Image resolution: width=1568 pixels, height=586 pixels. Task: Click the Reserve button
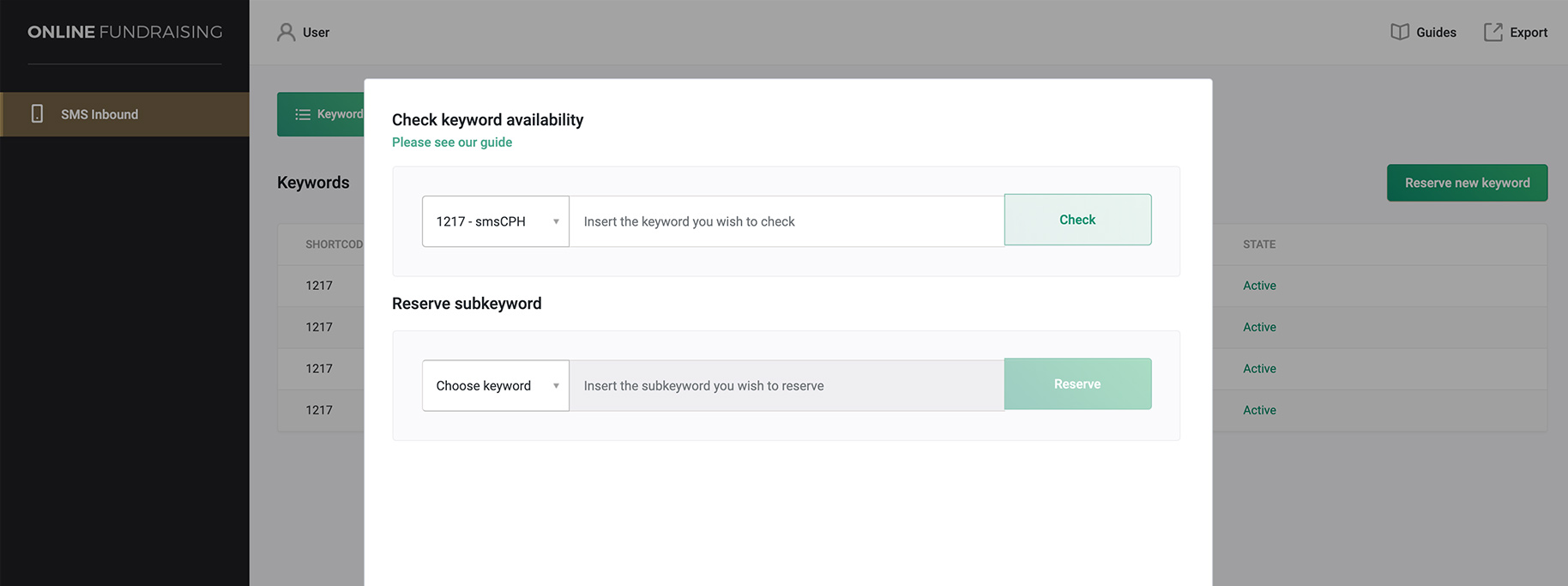(x=1077, y=384)
